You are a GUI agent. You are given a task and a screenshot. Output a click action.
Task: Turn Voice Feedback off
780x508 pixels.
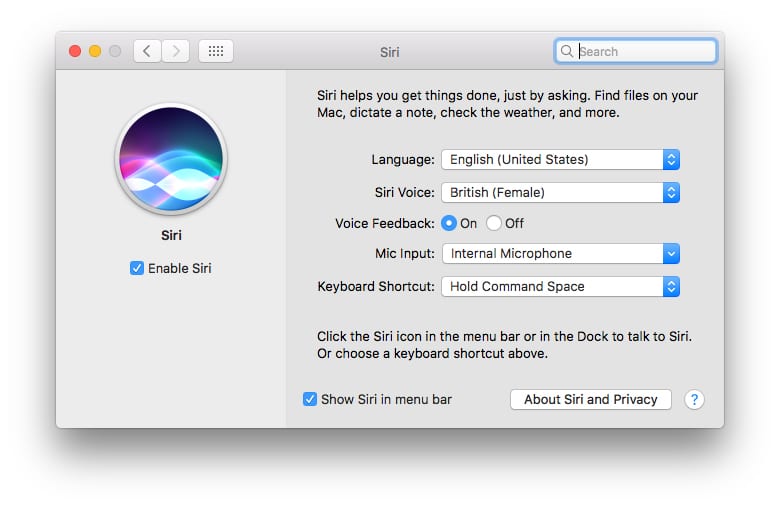click(x=494, y=223)
